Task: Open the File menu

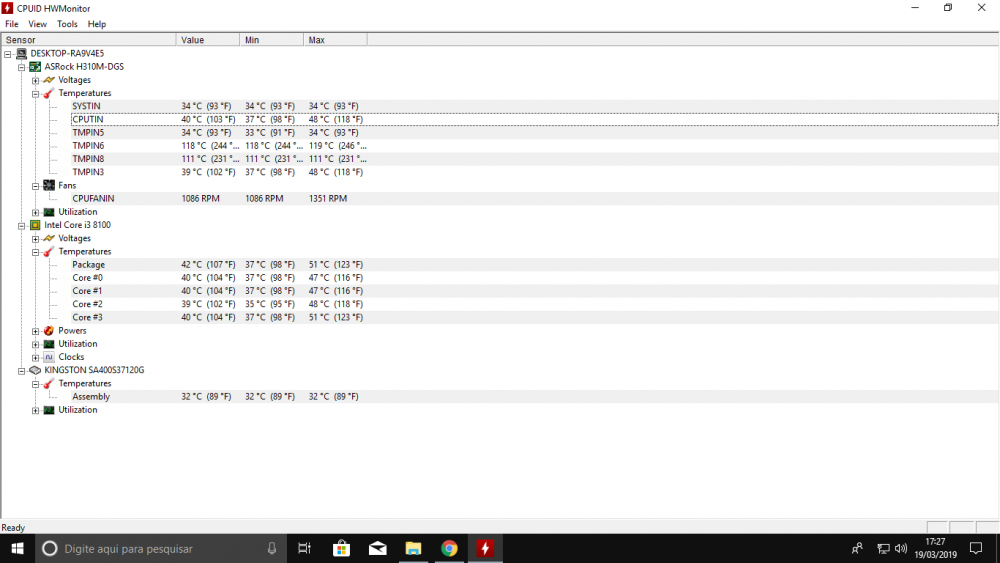Action: coord(12,24)
